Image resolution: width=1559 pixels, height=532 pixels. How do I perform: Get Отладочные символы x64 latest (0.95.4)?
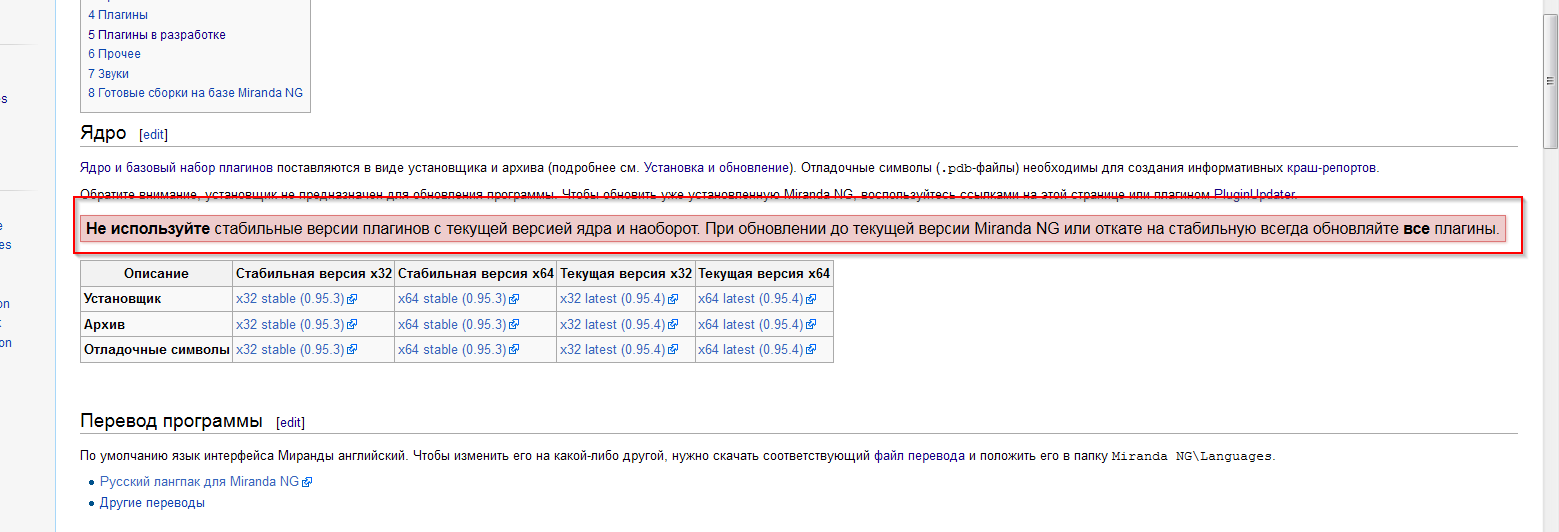pos(757,350)
